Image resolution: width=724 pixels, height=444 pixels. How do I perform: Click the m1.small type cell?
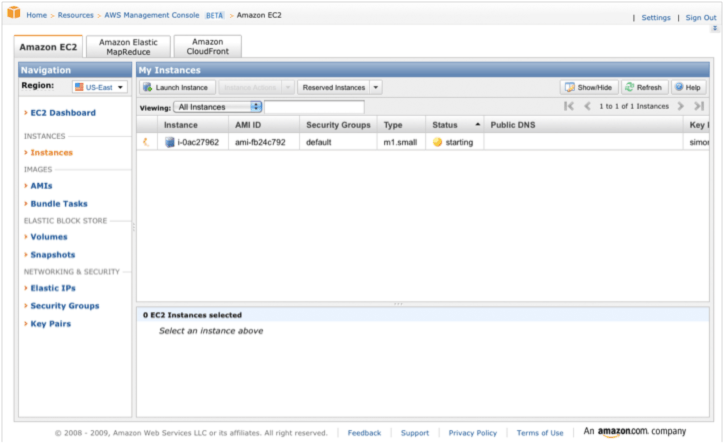point(400,142)
